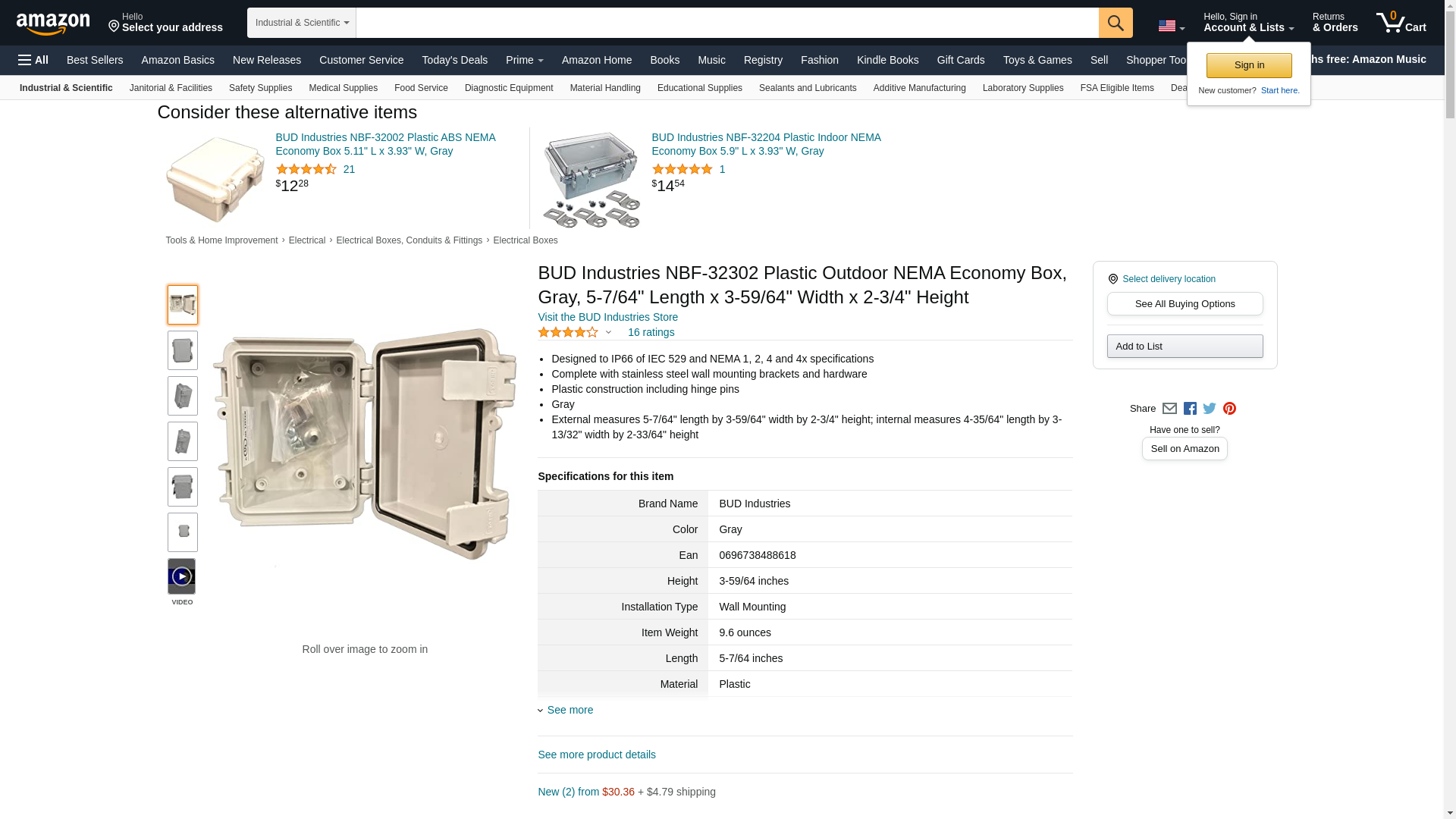Open Industrial & Scientific search category dropdown

tap(301, 23)
